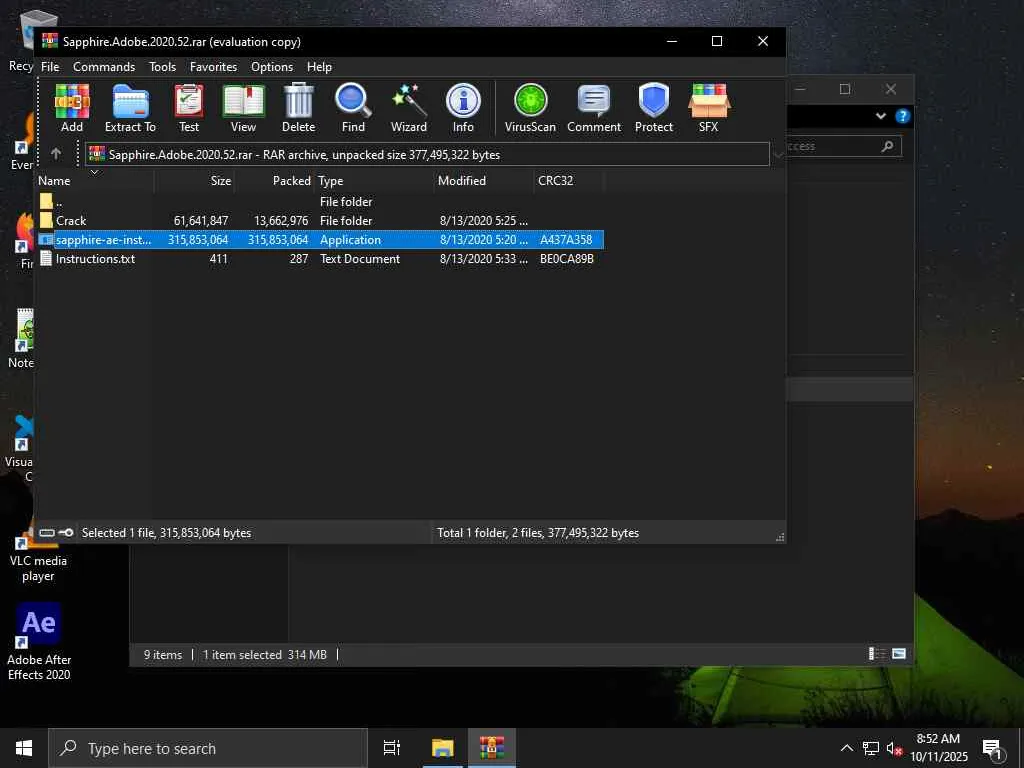Image resolution: width=1024 pixels, height=768 pixels.
Task: Select the parent '..' folder entry
Action: coord(320,202)
